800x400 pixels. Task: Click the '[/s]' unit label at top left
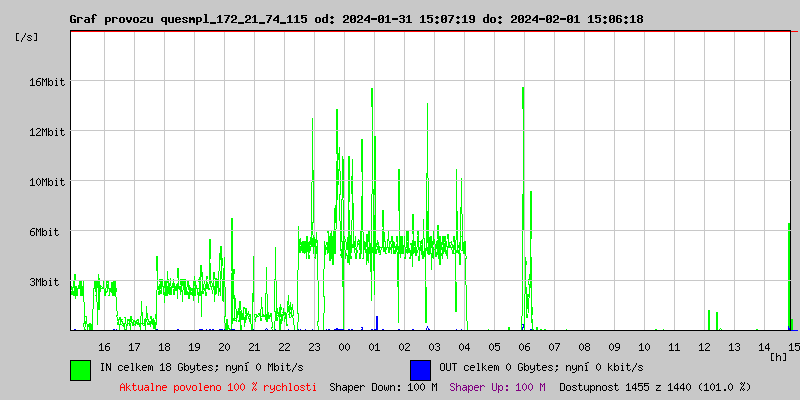click(27, 36)
